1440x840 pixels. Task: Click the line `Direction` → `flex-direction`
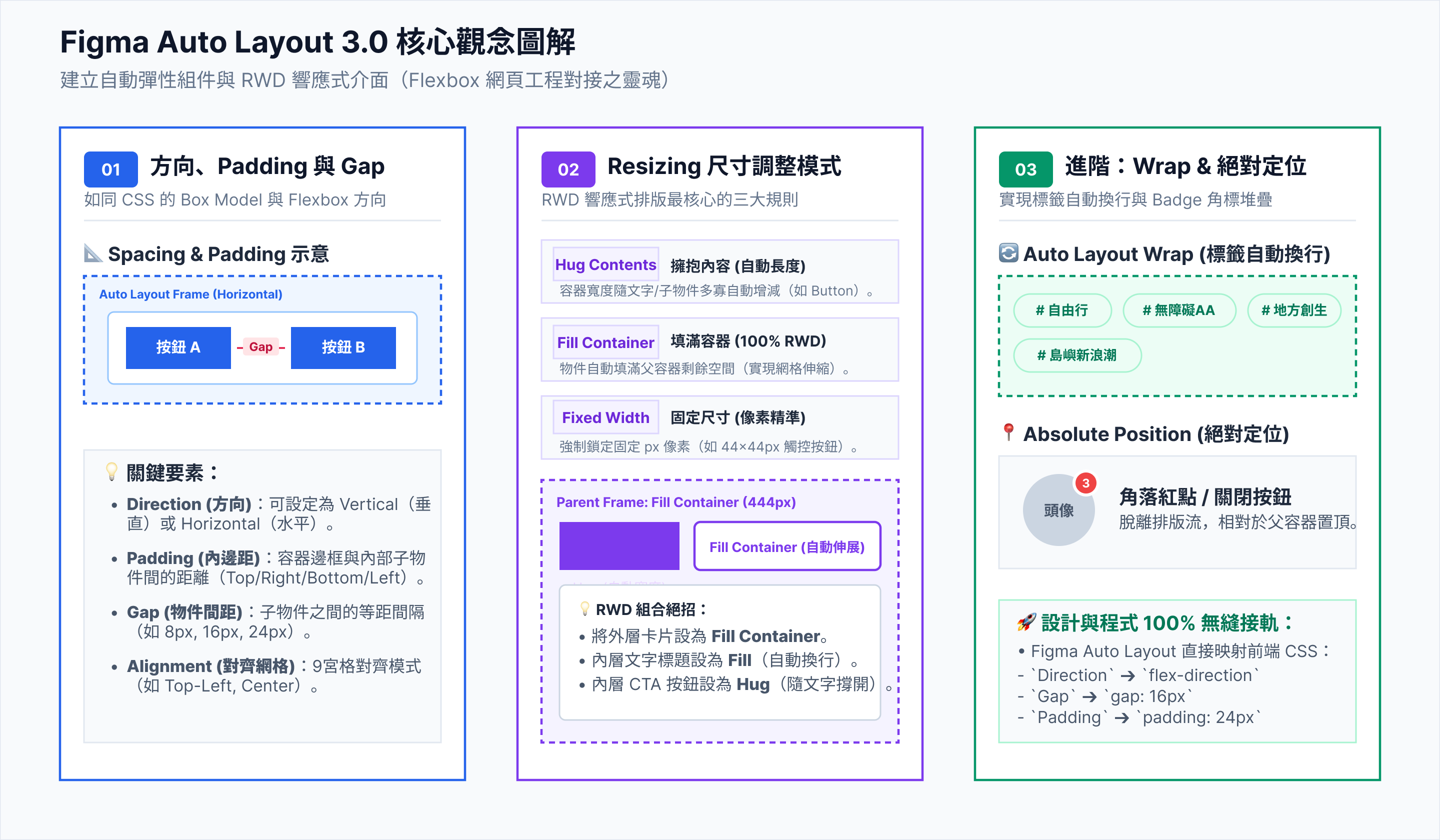[x=1138, y=675]
